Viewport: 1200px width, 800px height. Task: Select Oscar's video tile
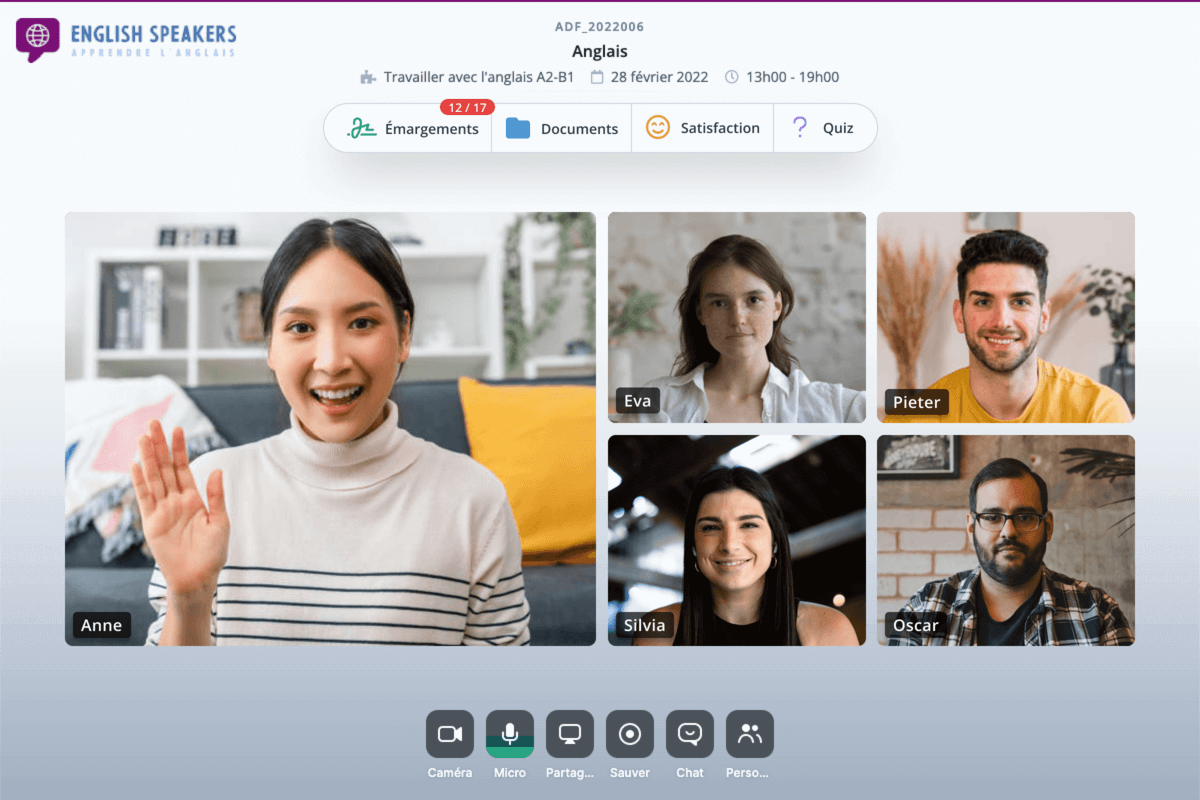(x=1005, y=539)
